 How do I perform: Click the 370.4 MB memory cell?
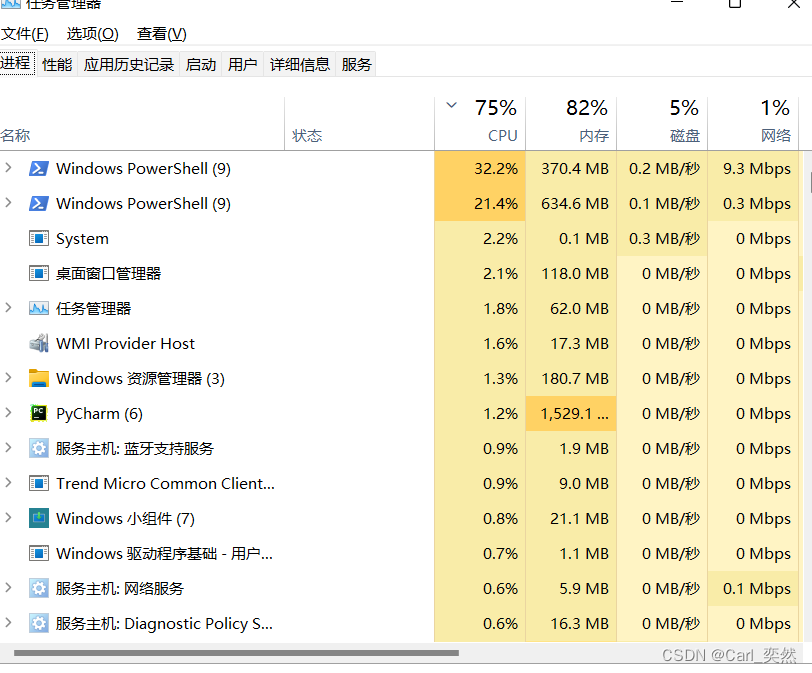pyautogui.click(x=571, y=169)
